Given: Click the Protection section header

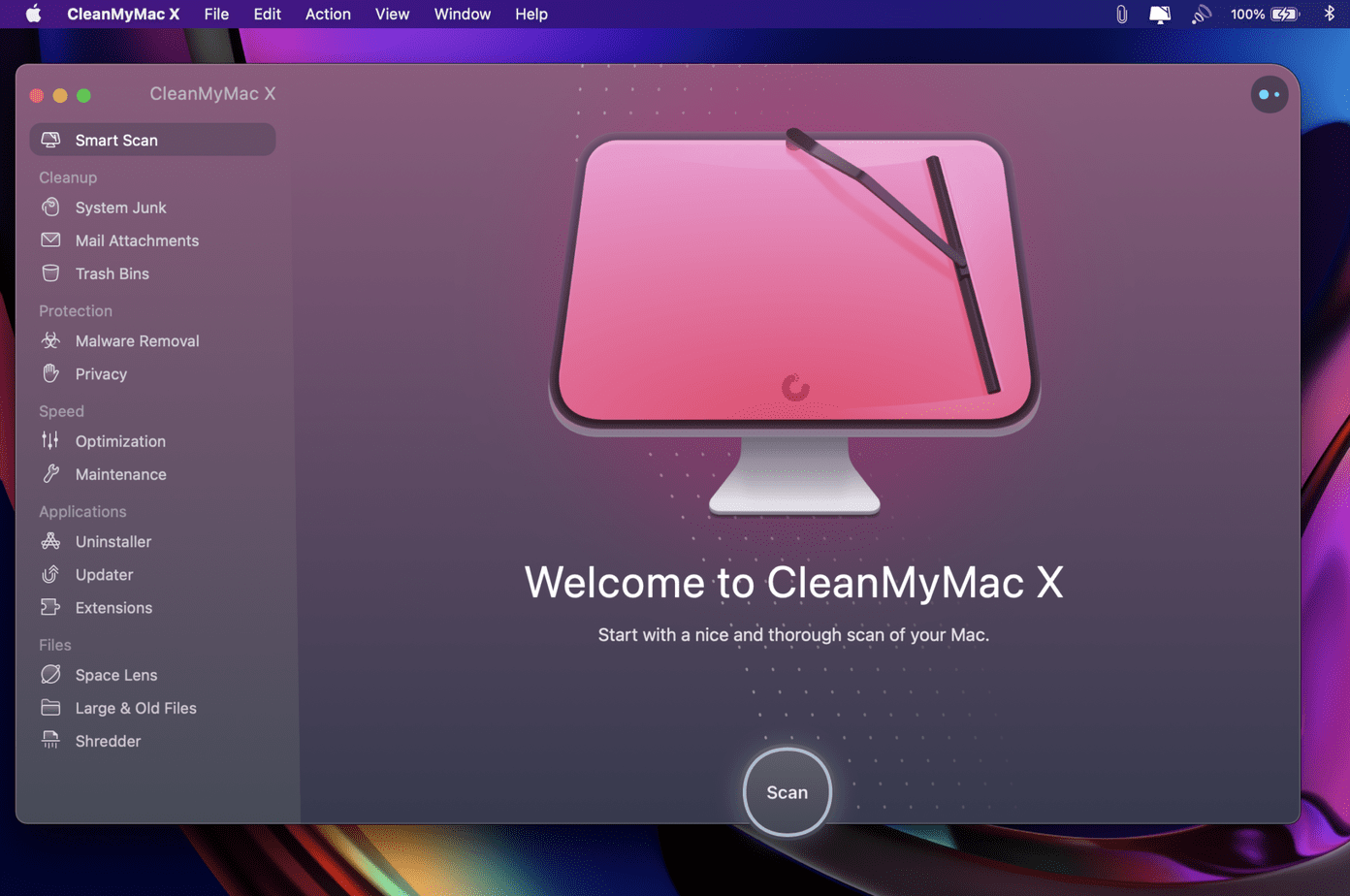Looking at the screenshot, I should 76,310.
